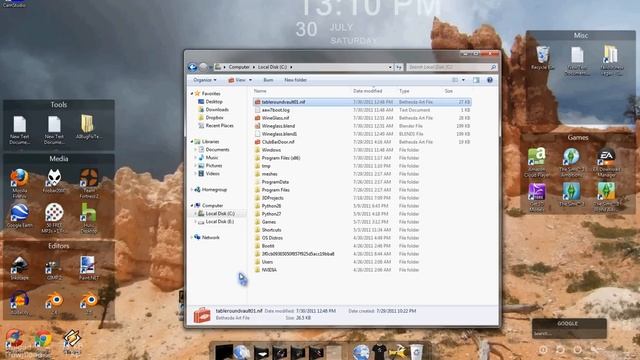This screenshot has height=360, width=640.
Task: Click Local Disk (C:) breadcrumb segment
Action: tap(272, 67)
